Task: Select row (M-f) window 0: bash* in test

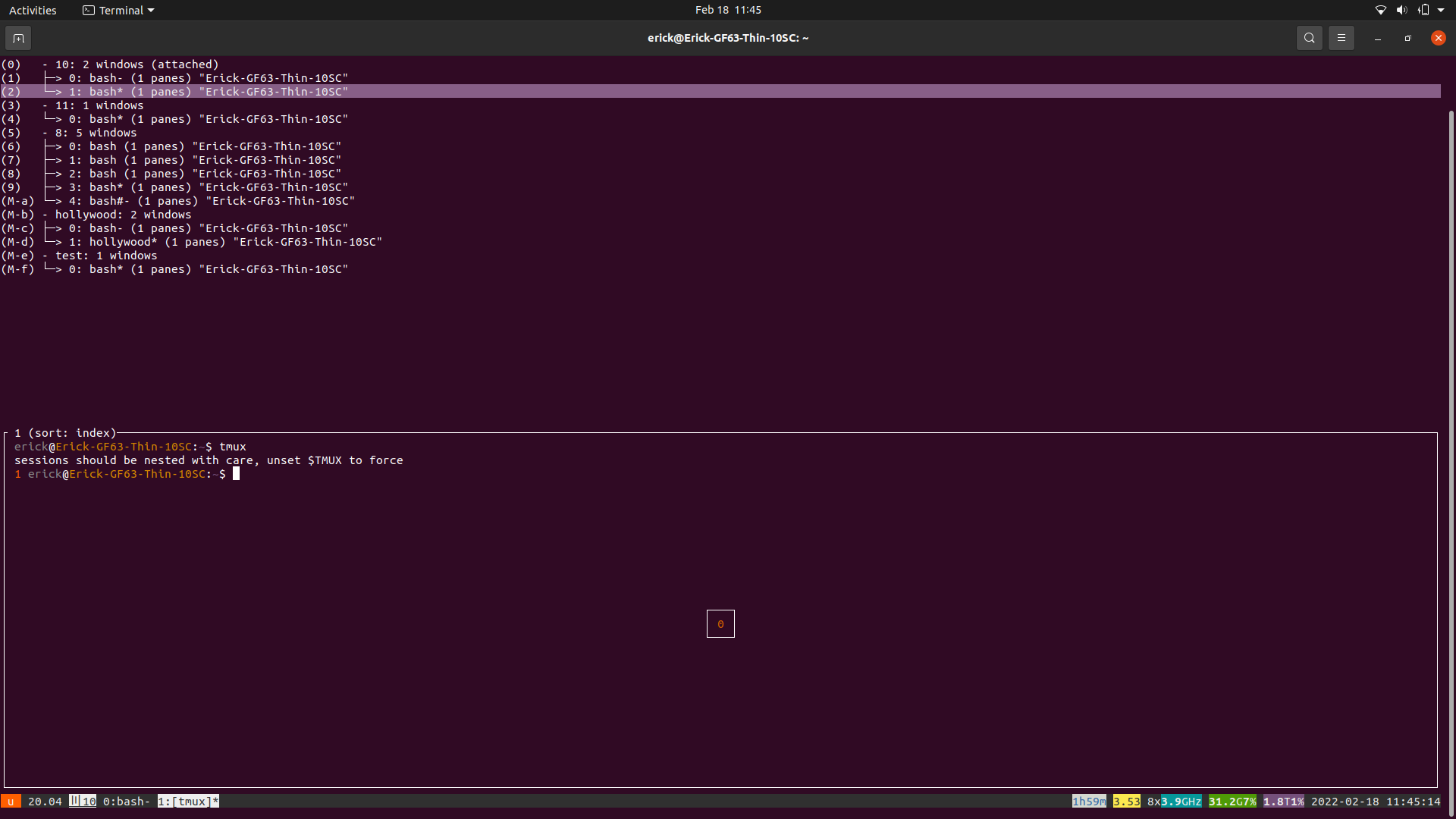Action: [720, 269]
